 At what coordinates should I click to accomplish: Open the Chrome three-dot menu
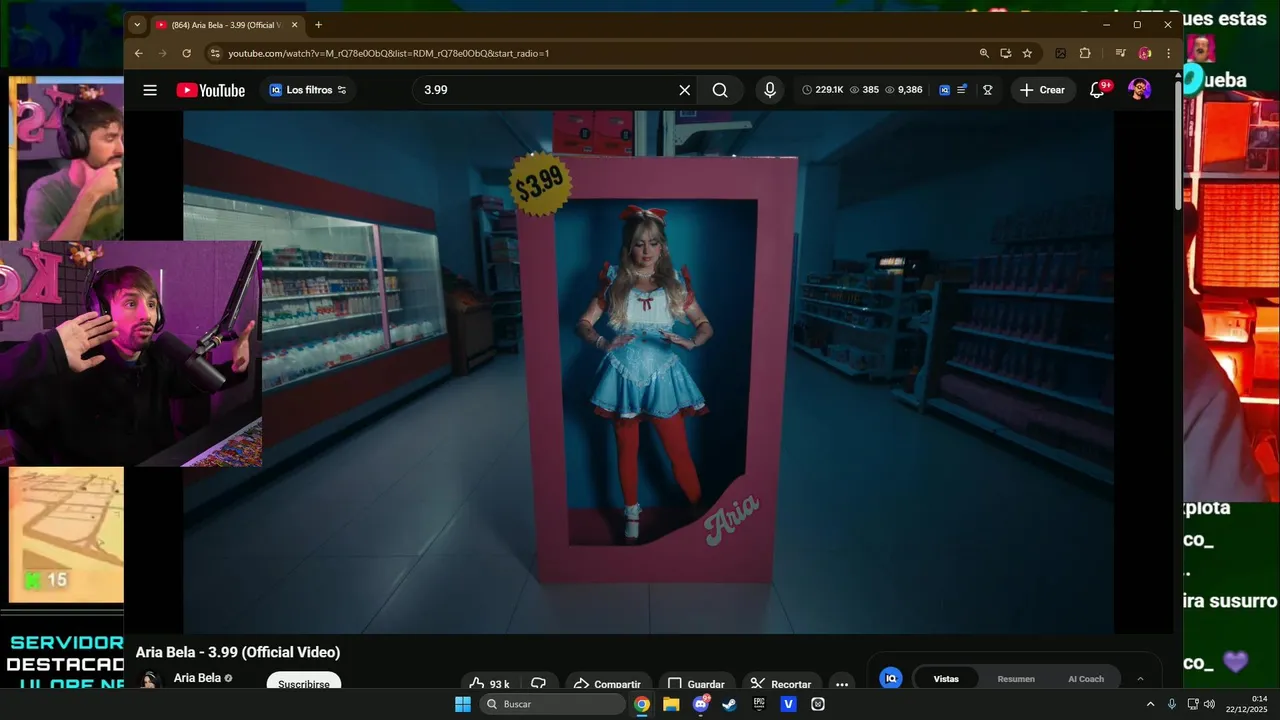click(x=1168, y=53)
